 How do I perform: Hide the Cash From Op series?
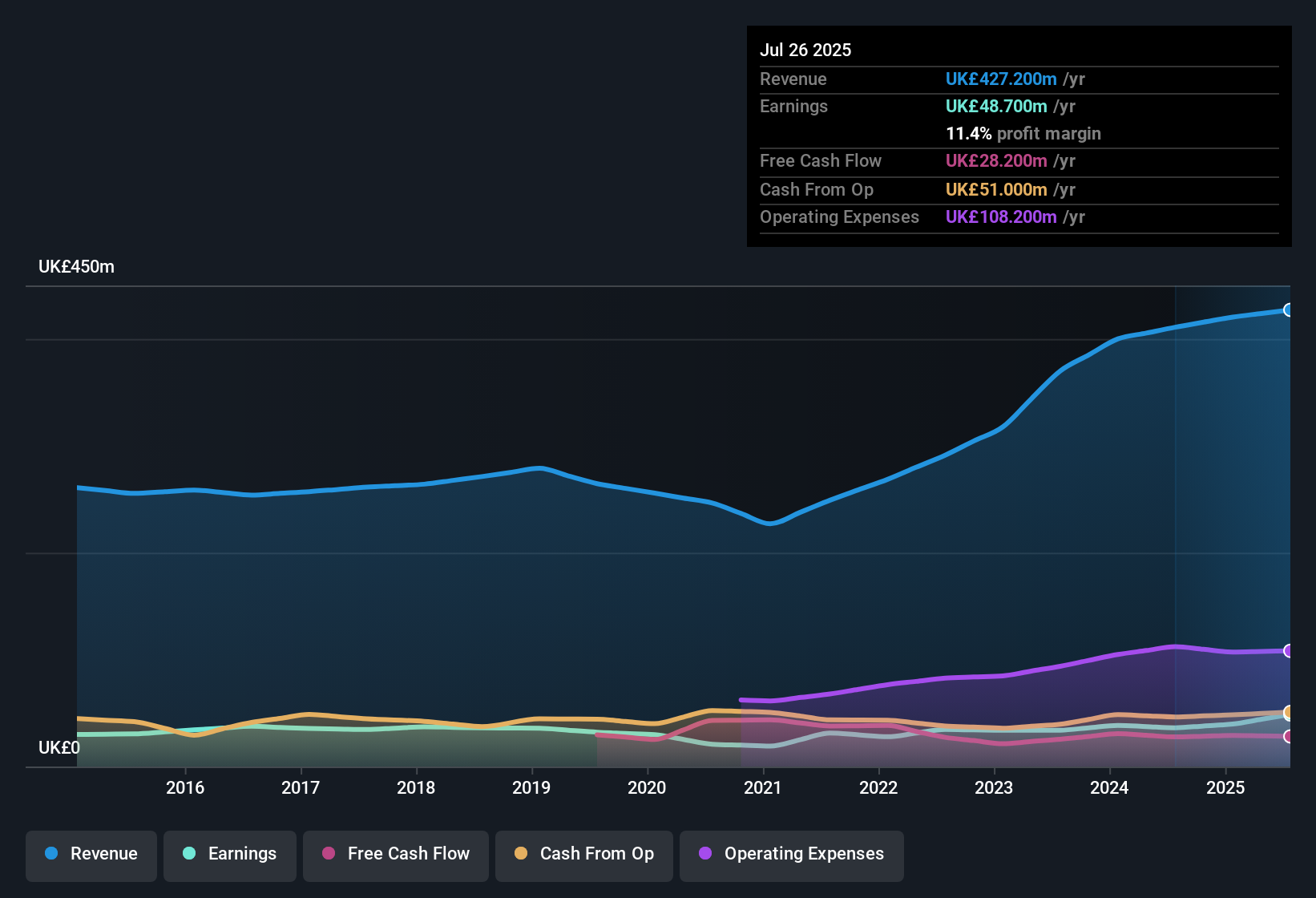pyautogui.click(x=583, y=855)
